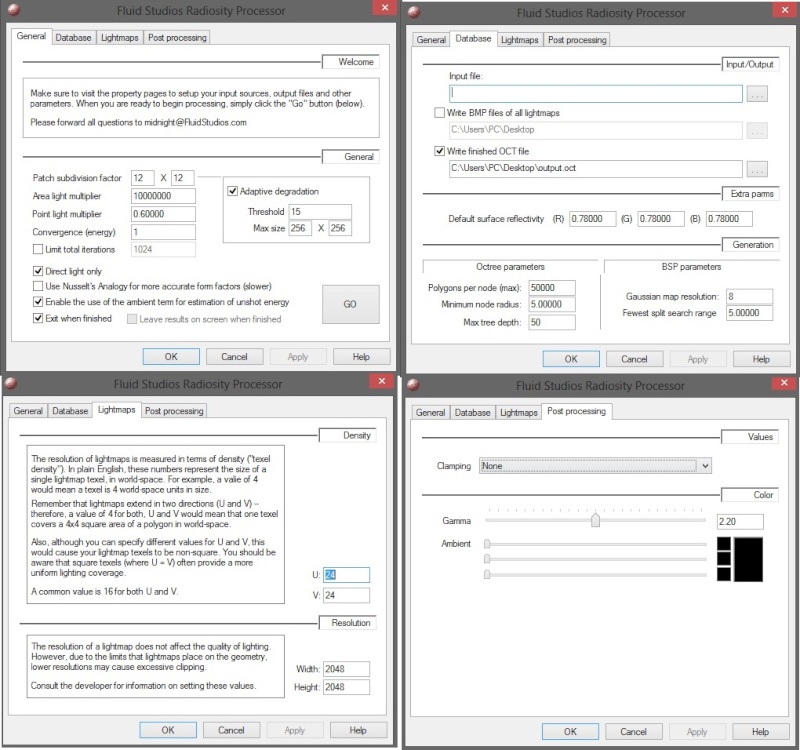Click Help in the Lightmaps window
Image resolution: width=800 pixels, height=750 pixels.
(358, 730)
